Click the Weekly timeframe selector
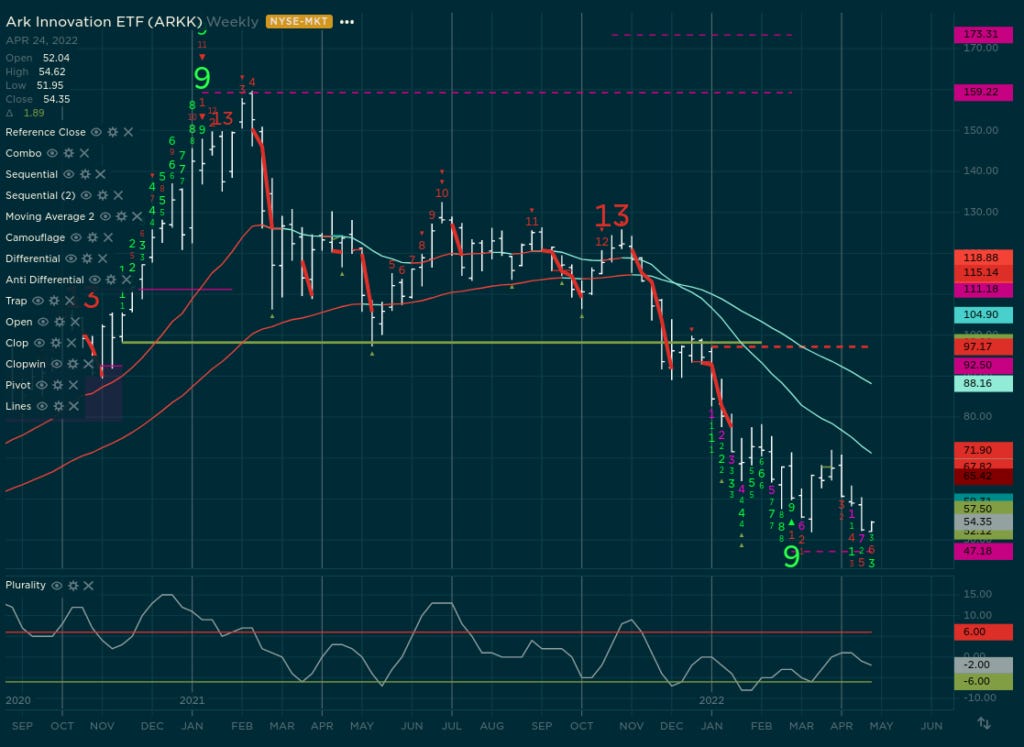The width and height of the screenshot is (1024, 747). click(x=232, y=22)
